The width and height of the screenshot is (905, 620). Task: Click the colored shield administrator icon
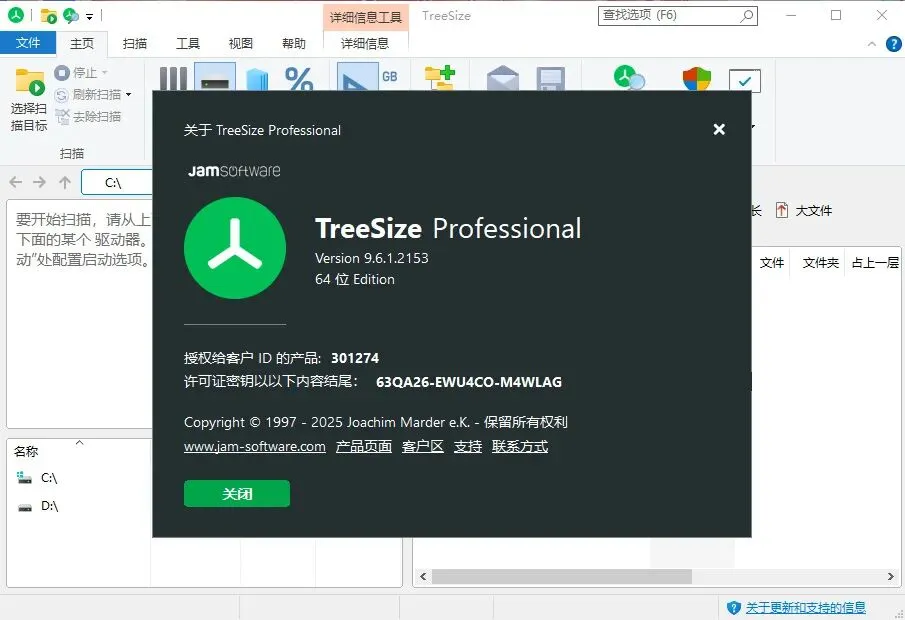[x=697, y=79]
